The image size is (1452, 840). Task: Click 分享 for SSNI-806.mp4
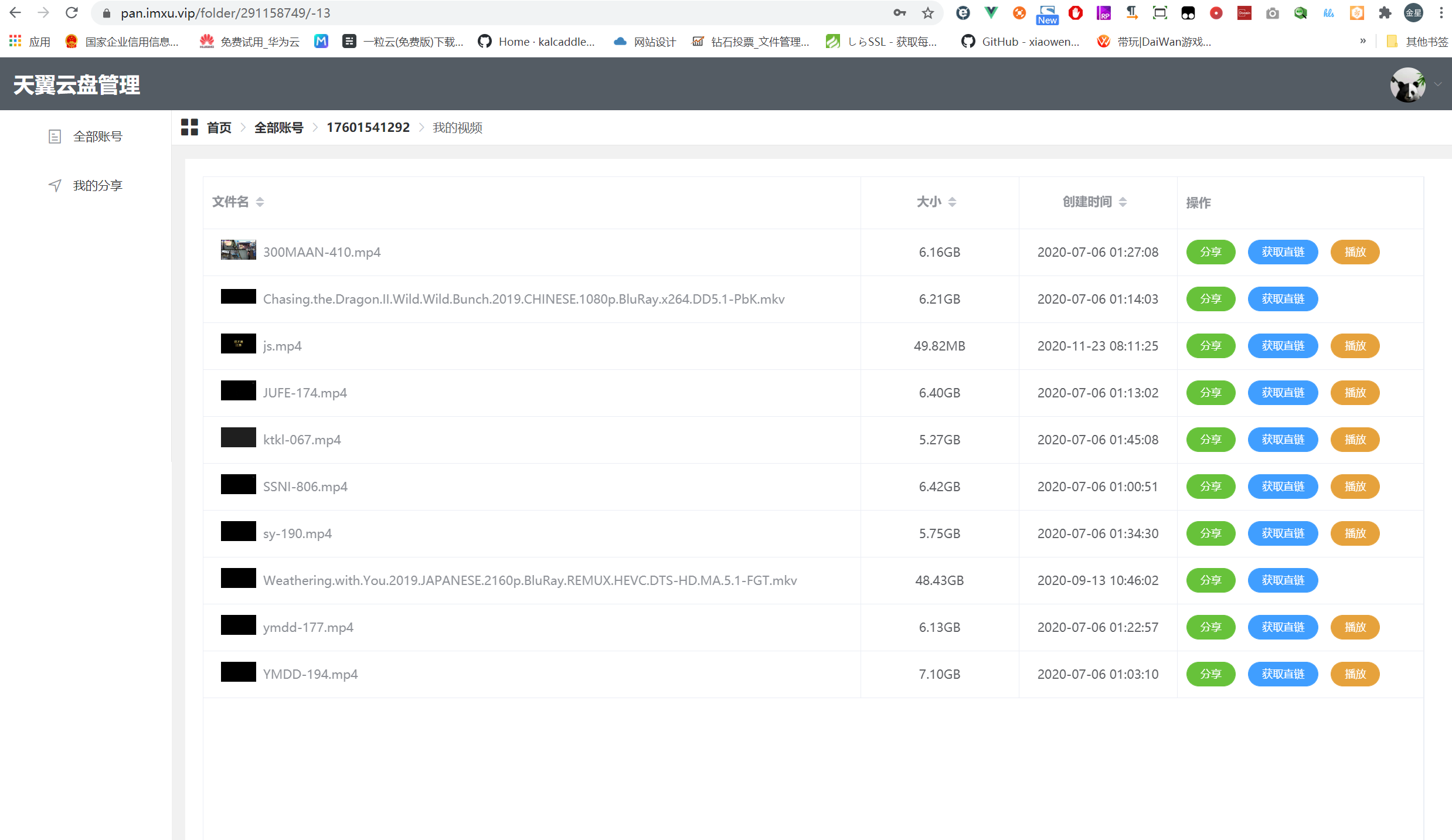[x=1210, y=487]
